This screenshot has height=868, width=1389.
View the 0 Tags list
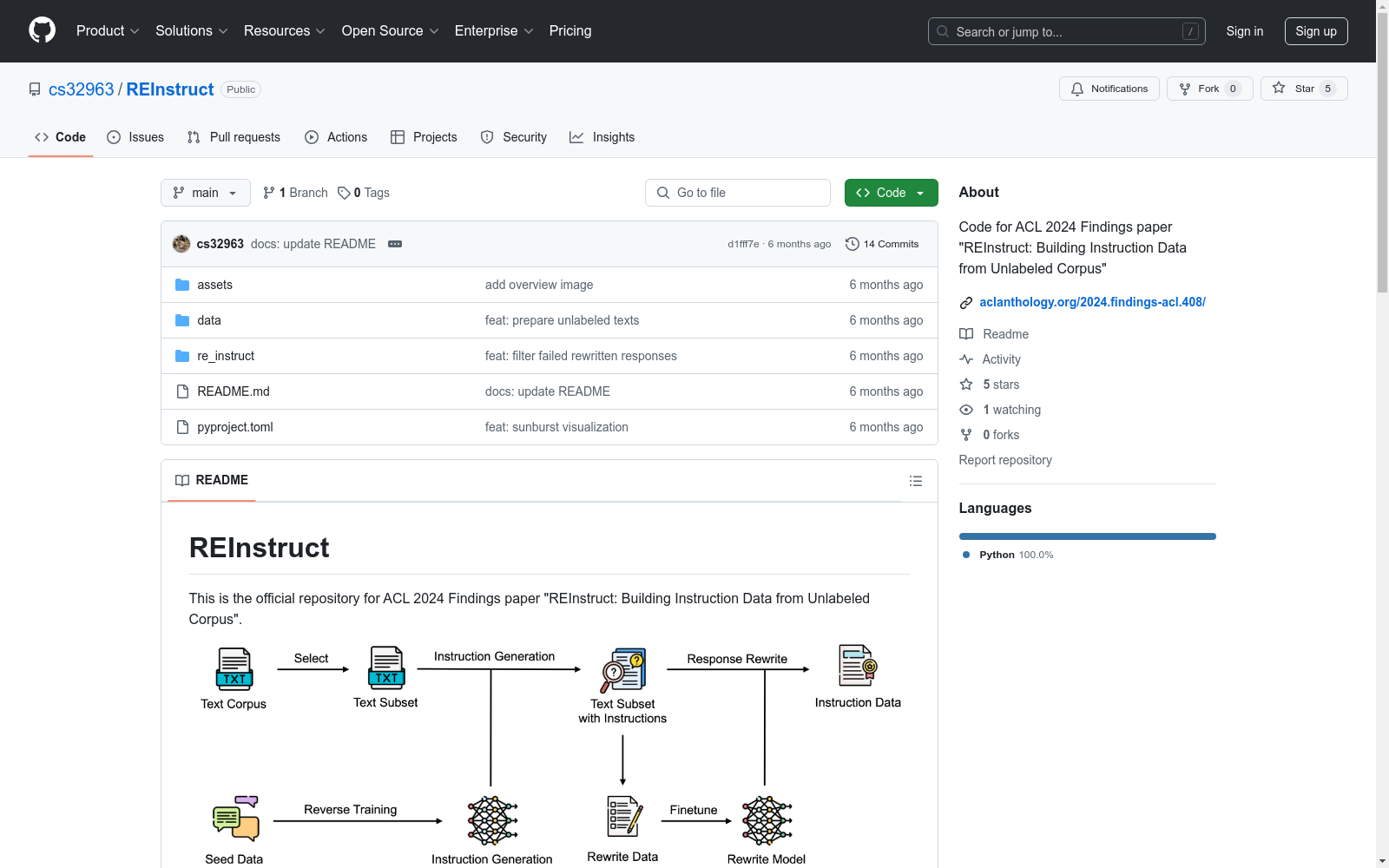click(x=364, y=193)
